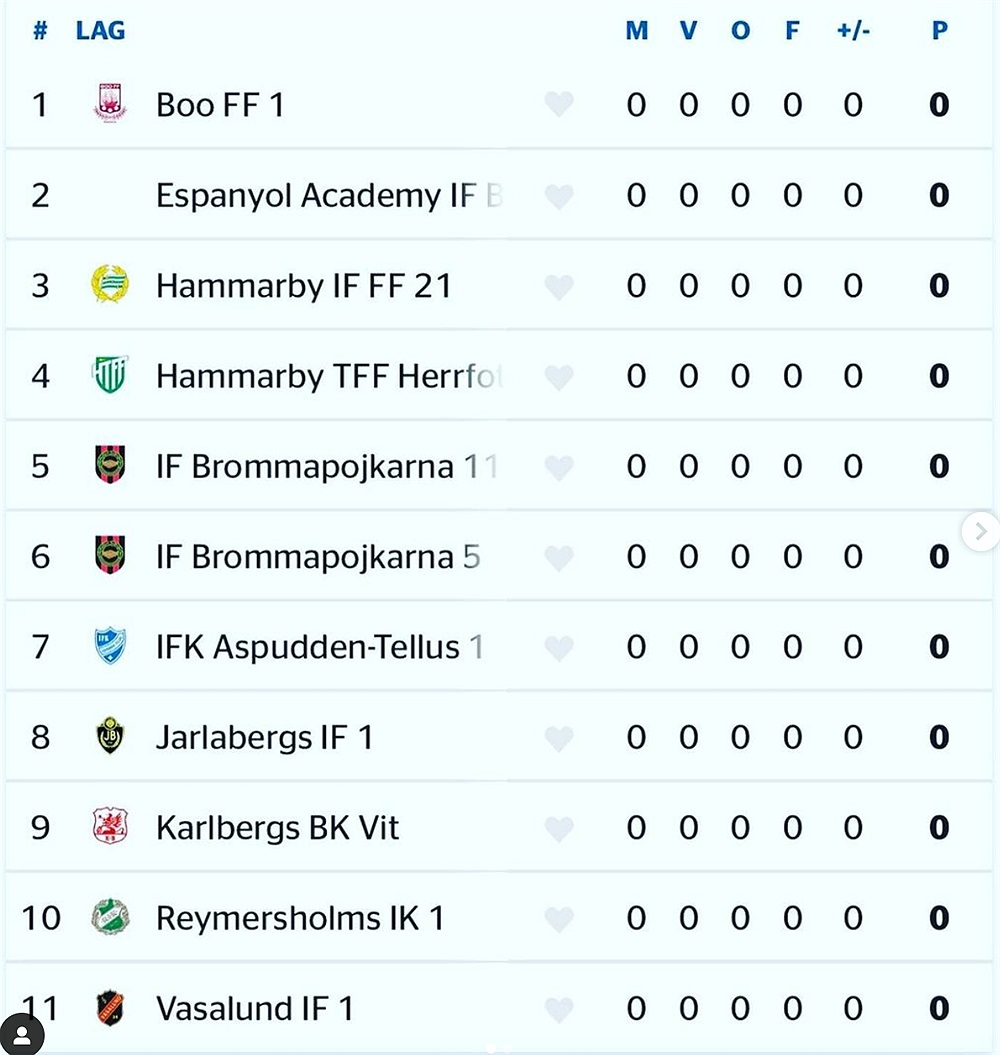Favorite Boo FF 1 with heart
The width and height of the screenshot is (1000, 1055).
pos(559,104)
